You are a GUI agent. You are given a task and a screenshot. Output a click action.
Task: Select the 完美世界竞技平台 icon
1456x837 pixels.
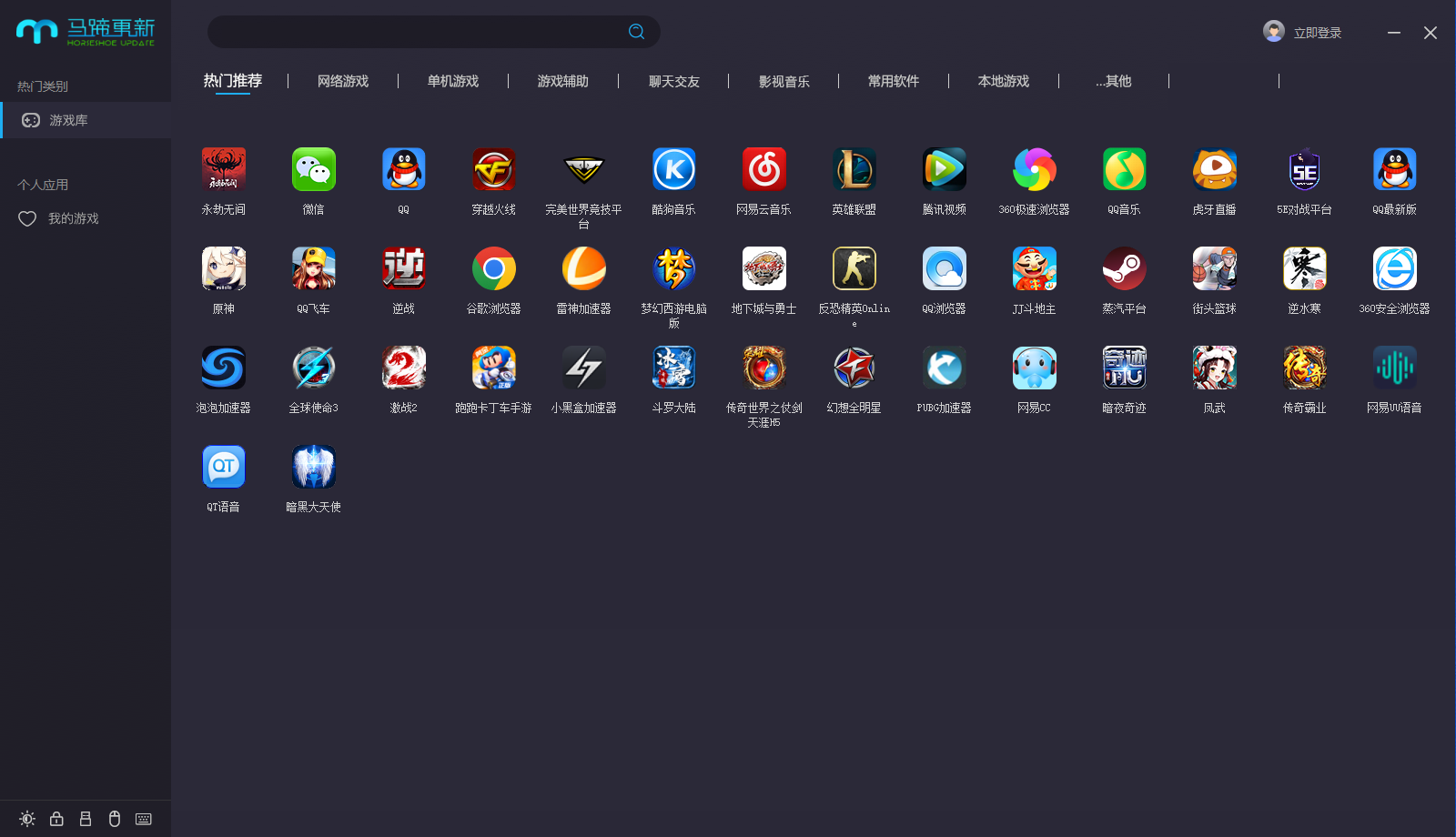[583, 169]
